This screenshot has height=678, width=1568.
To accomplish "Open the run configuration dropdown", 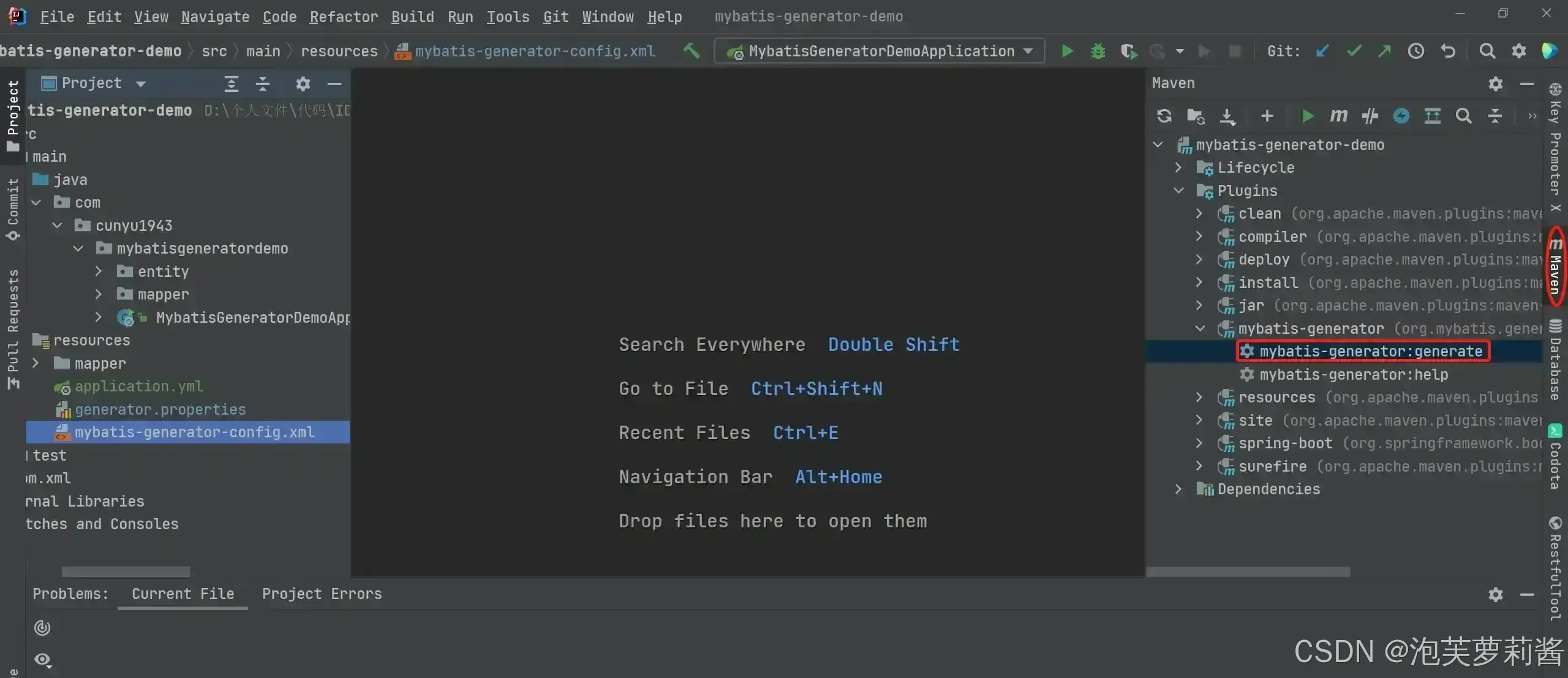I will [x=880, y=51].
